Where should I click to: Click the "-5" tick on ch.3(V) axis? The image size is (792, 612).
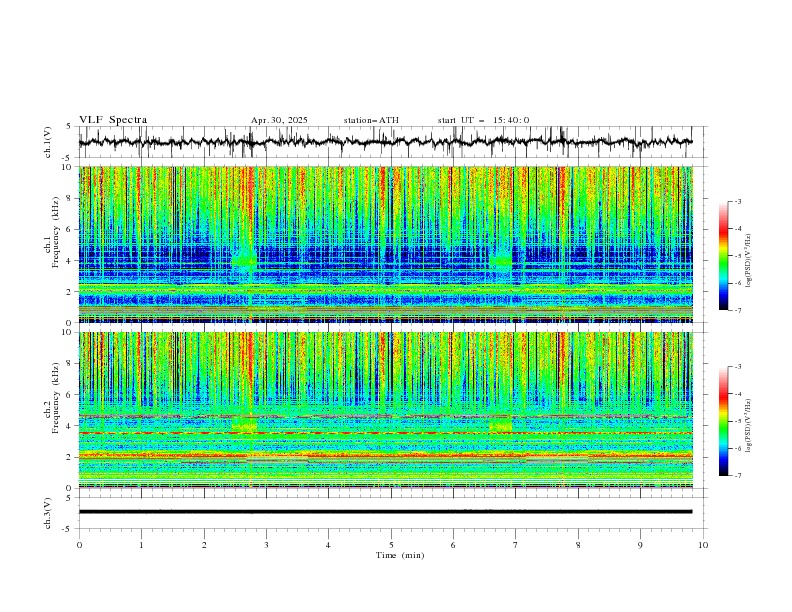point(68,529)
